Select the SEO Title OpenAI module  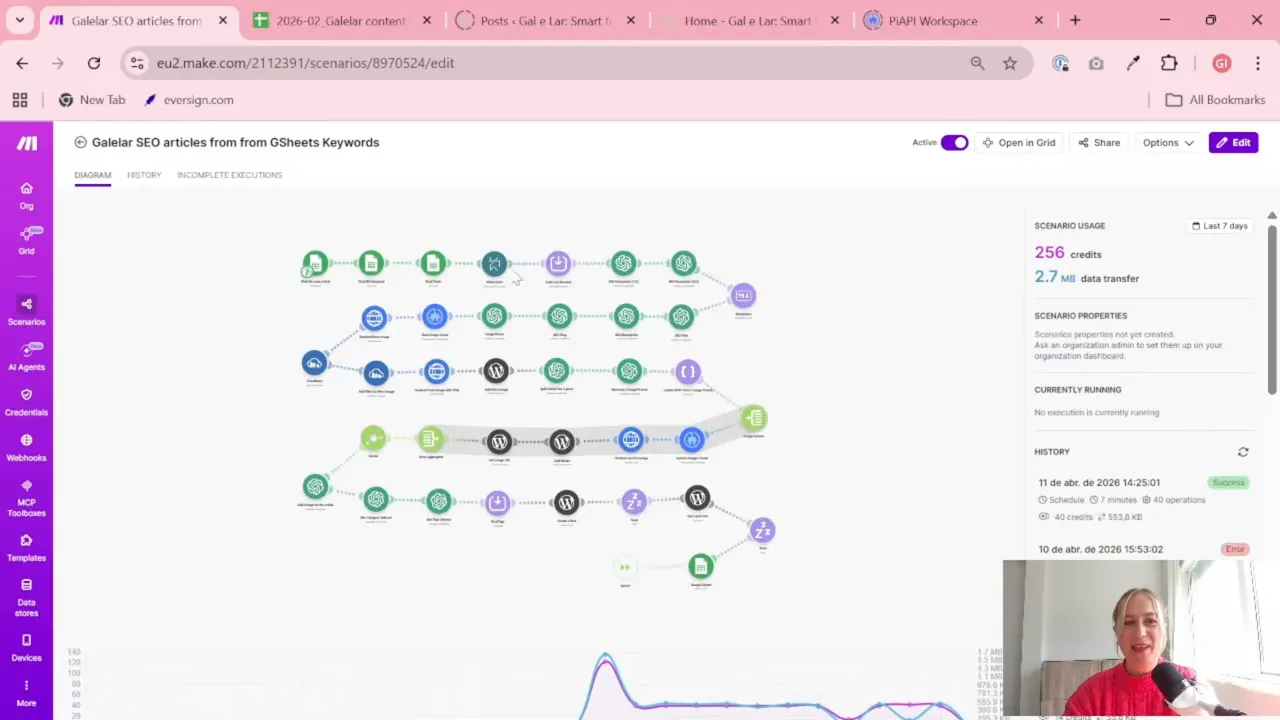pyautogui.click(x=681, y=317)
